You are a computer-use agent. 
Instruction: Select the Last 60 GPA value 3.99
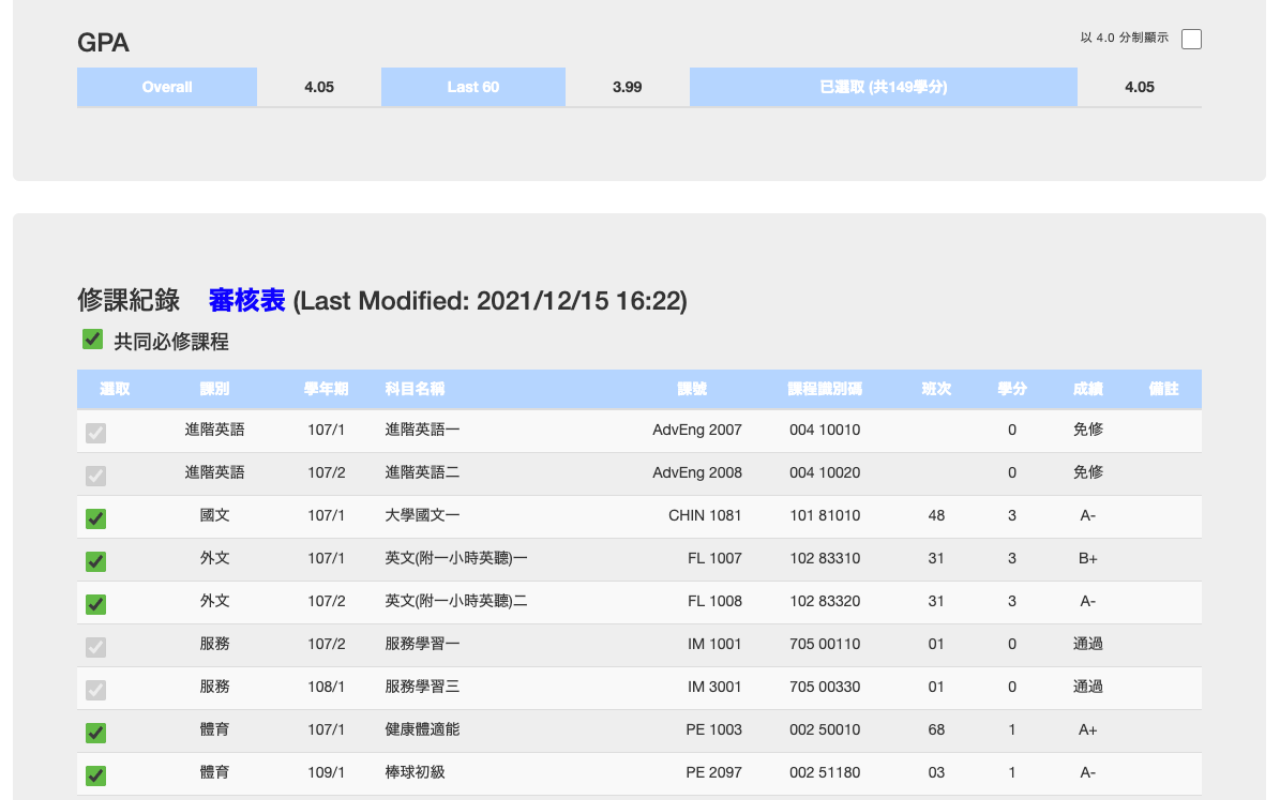(627, 87)
